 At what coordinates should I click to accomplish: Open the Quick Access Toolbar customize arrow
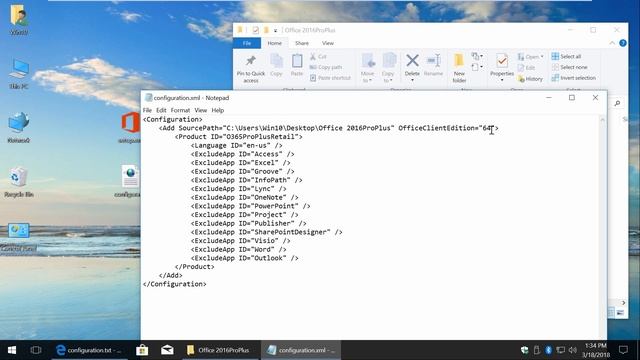click(276, 31)
